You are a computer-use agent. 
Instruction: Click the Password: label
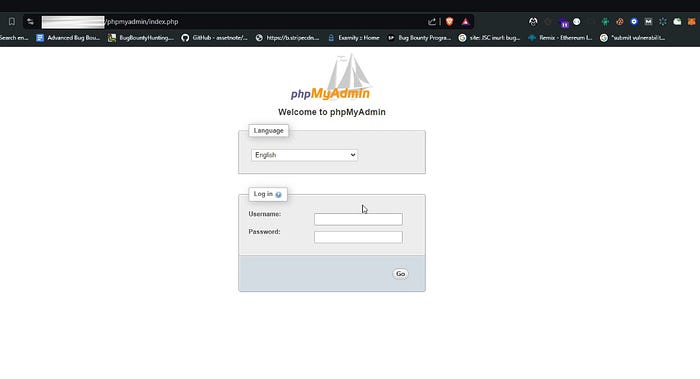pyautogui.click(x=264, y=232)
